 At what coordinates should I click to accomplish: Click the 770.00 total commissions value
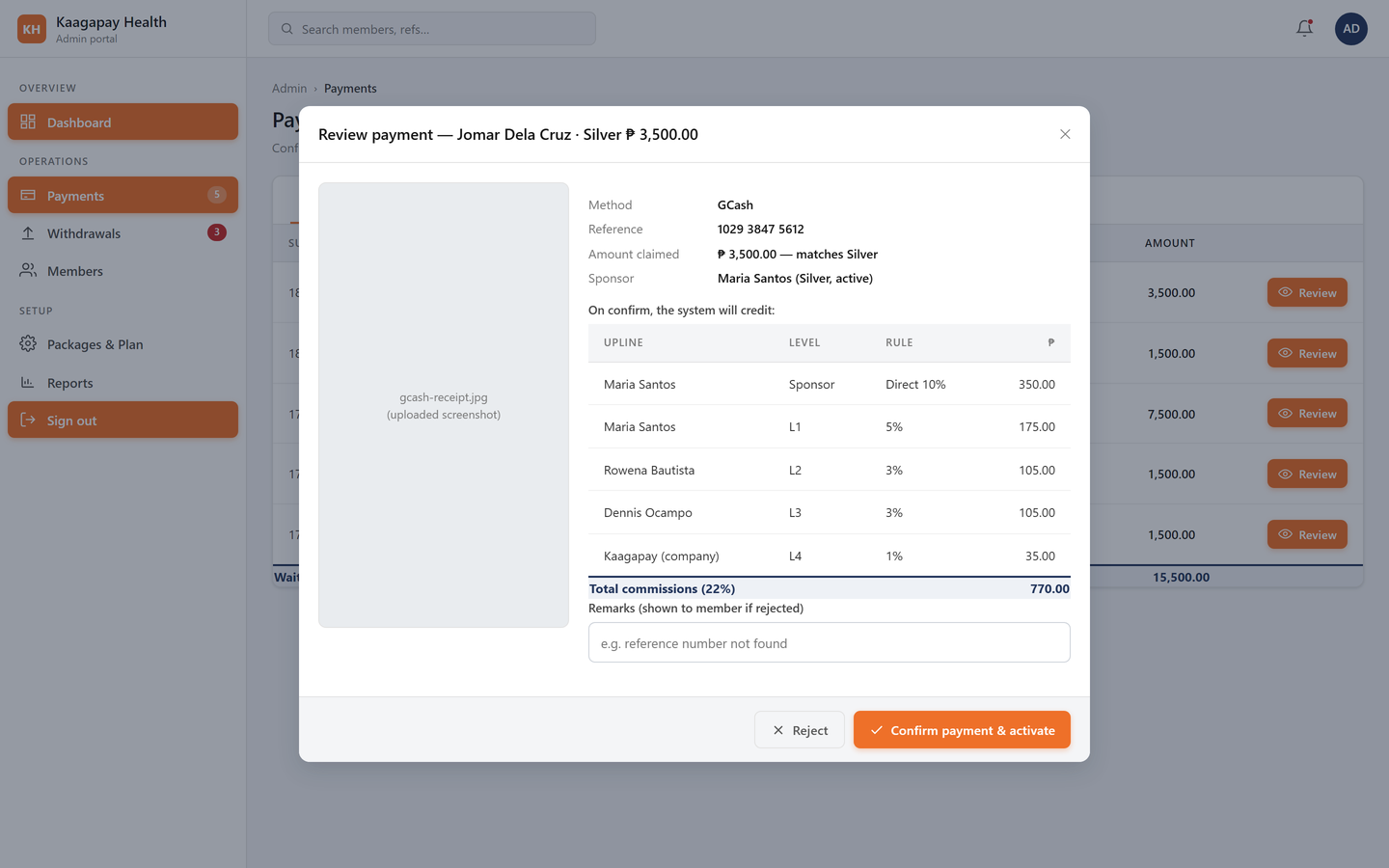1049,588
